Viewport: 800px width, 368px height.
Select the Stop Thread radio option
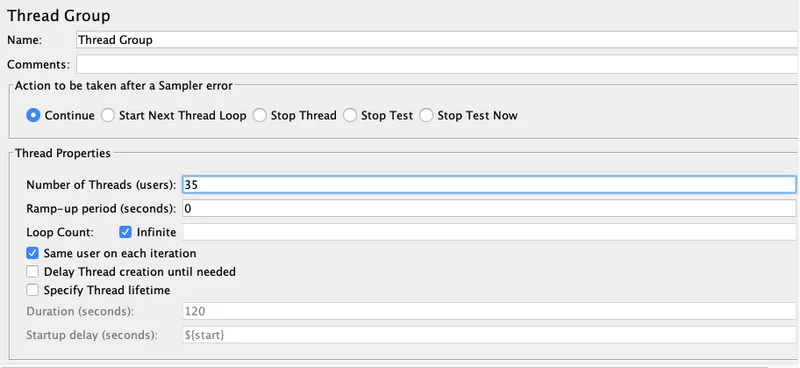pos(260,115)
